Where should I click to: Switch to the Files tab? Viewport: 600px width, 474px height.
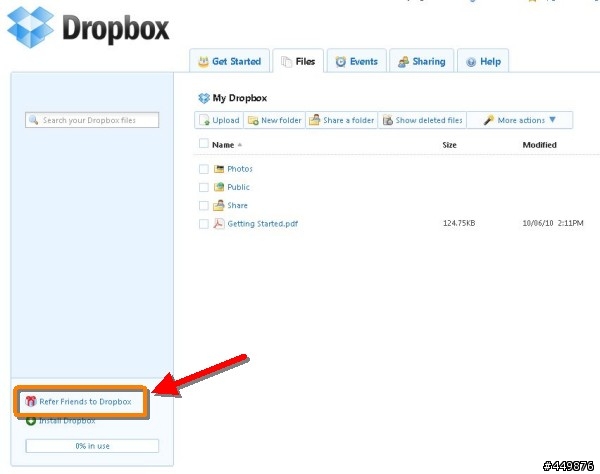pyautogui.click(x=298, y=61)
